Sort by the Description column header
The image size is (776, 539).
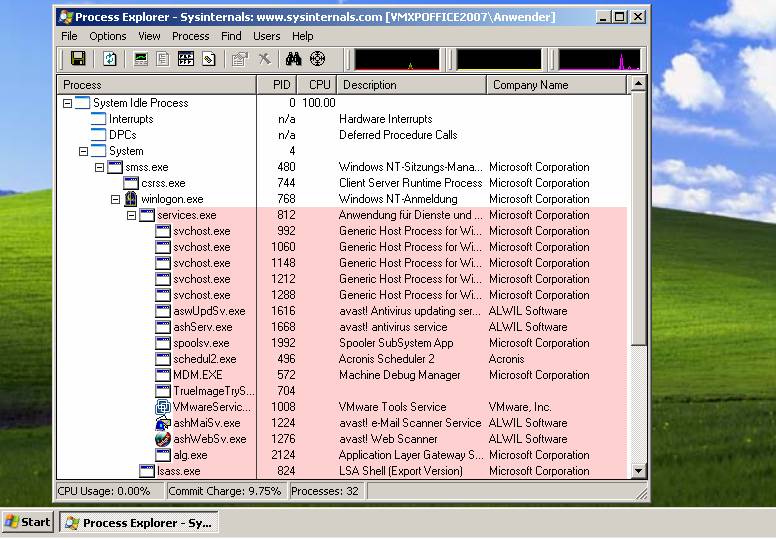pos(412,85)
